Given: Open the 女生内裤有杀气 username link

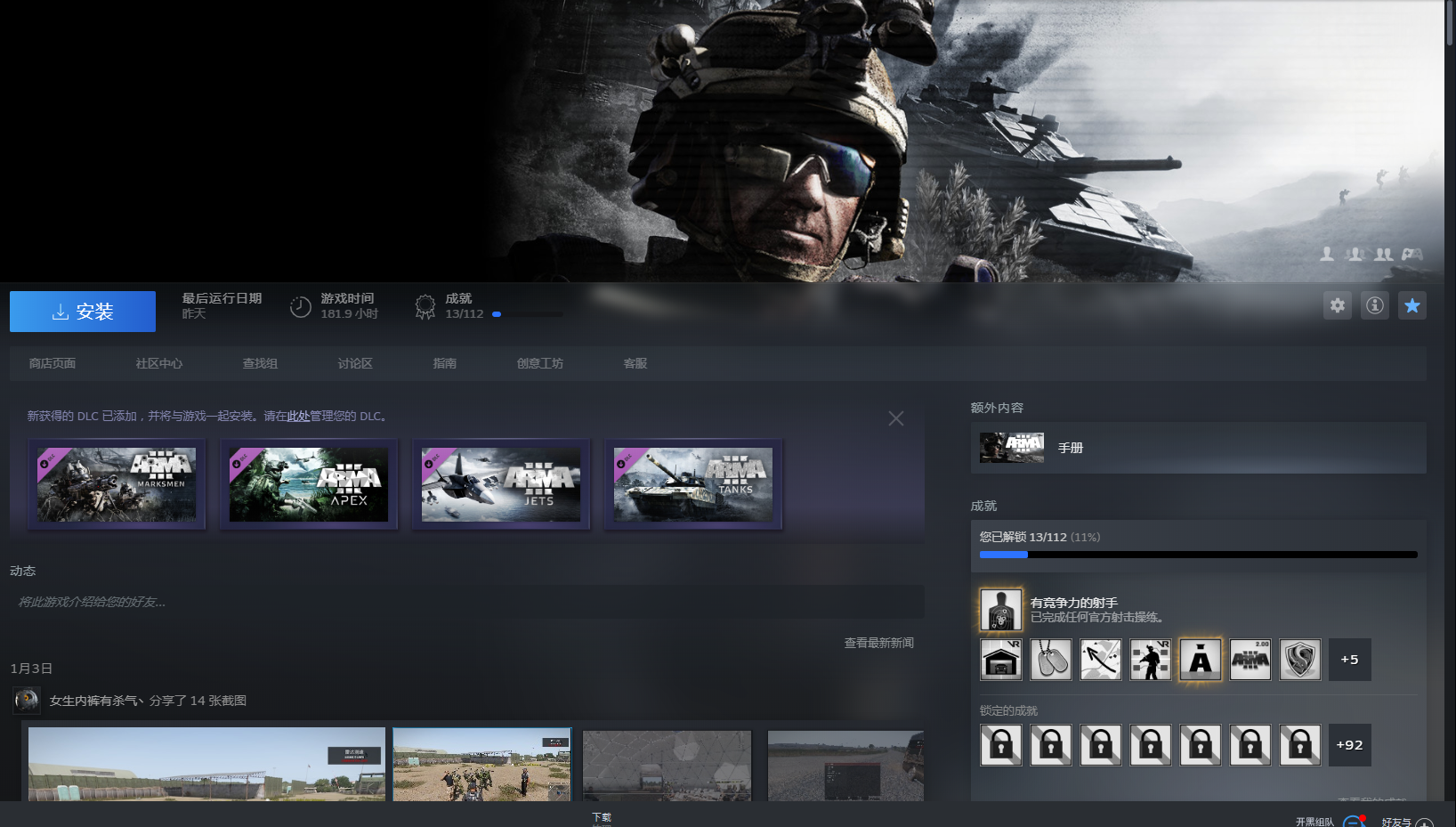Looking at the screenshot, I should click(x=97, y=701).
